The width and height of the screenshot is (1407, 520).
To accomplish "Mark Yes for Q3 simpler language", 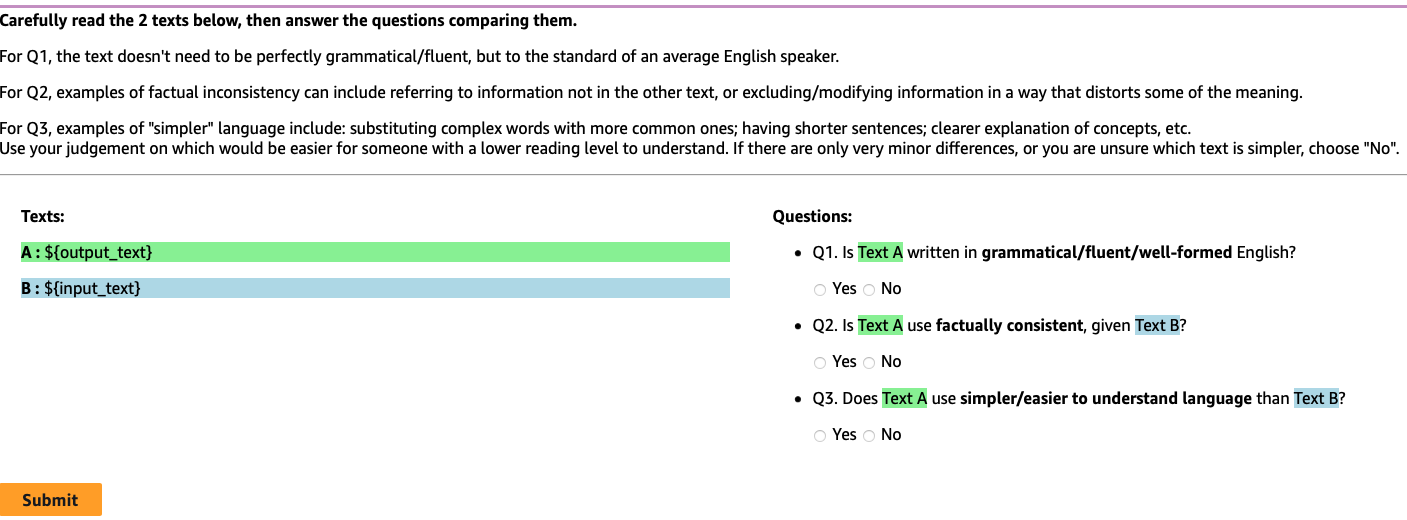I will point(820,435).
